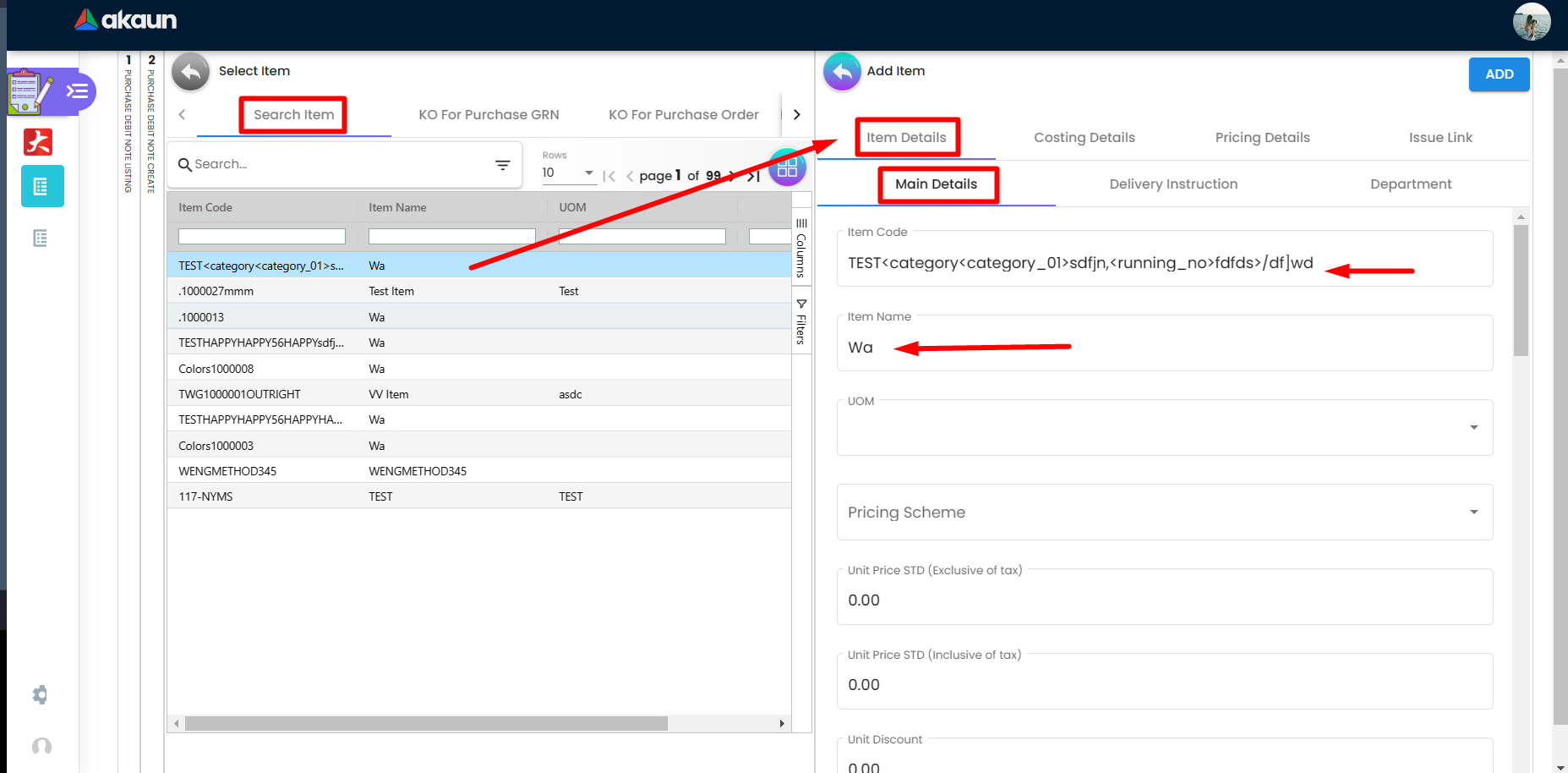Click the settings gear in left sidebar

point(41,695)
